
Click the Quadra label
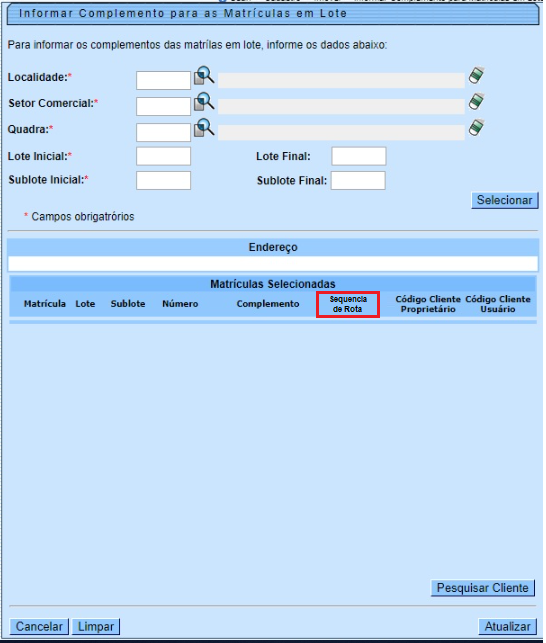pos(30,129)
